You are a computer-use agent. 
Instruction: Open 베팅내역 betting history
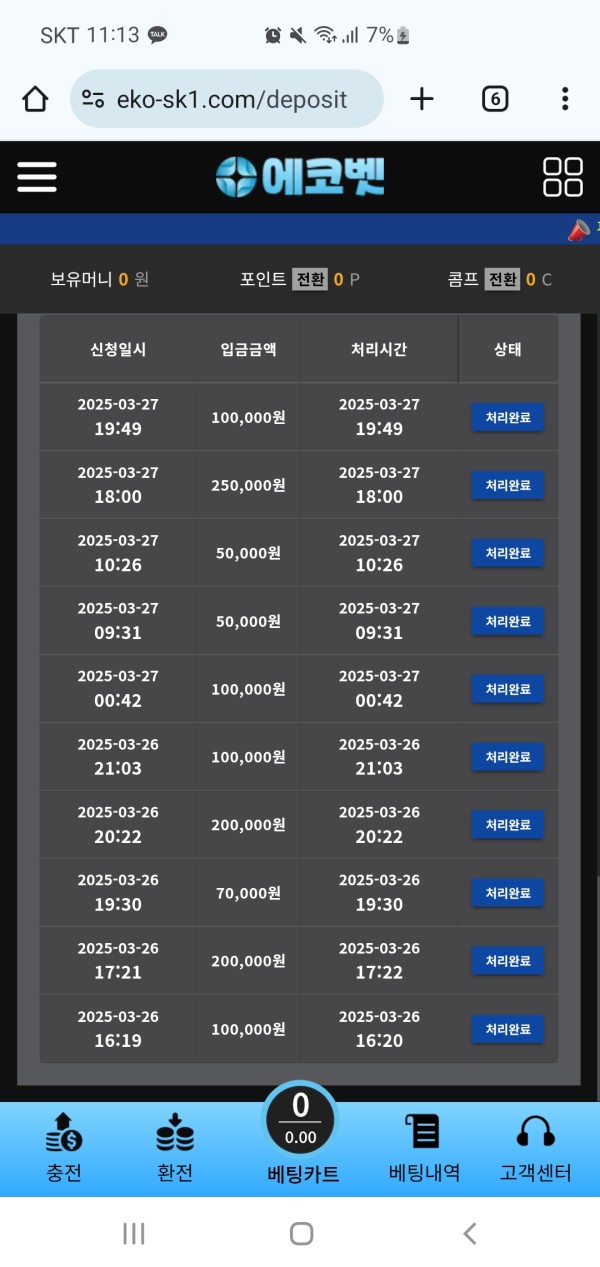pyautogui.click(x=424, y=1148)
